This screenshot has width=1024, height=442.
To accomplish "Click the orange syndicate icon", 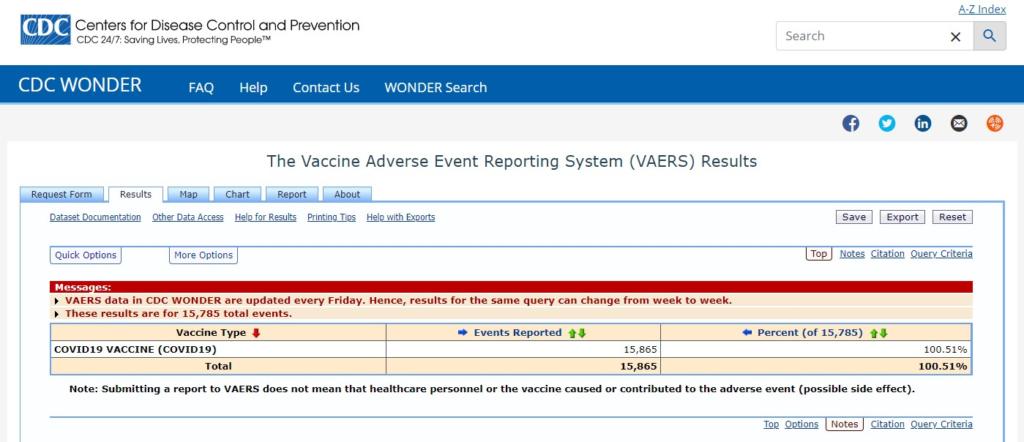I will pos(995,123).
